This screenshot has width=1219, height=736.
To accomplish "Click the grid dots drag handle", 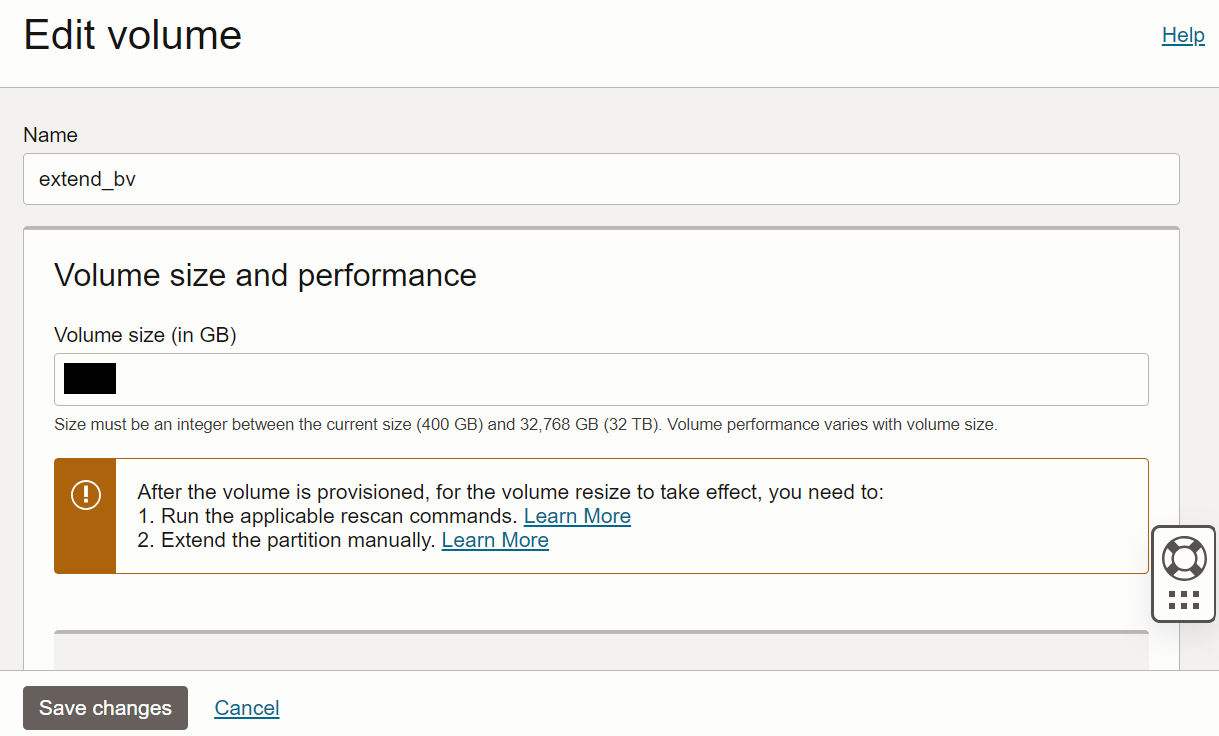I will pos(1184,600).
